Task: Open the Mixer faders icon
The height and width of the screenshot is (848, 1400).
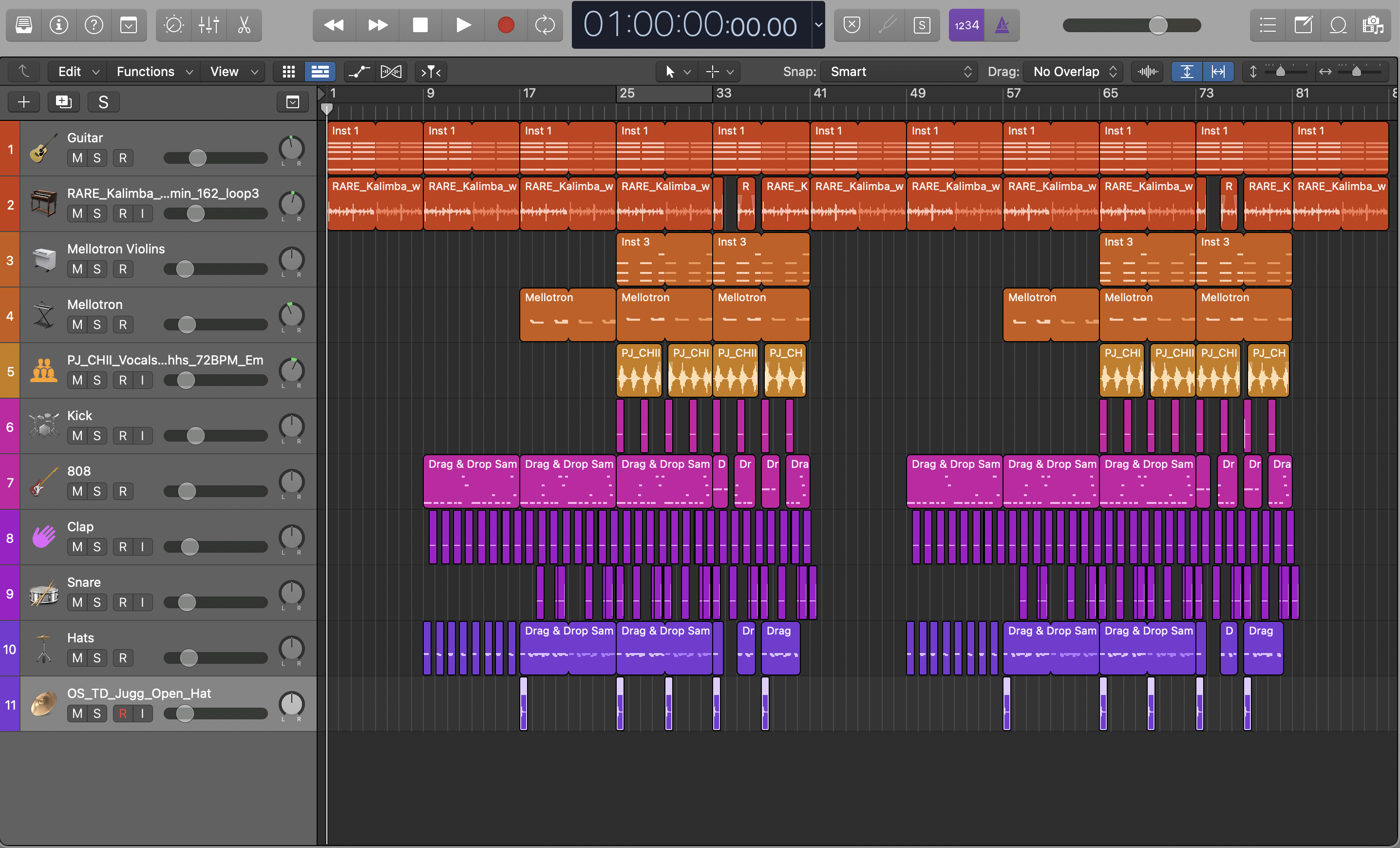Action: pyautogui.click(x=208, y=25)
